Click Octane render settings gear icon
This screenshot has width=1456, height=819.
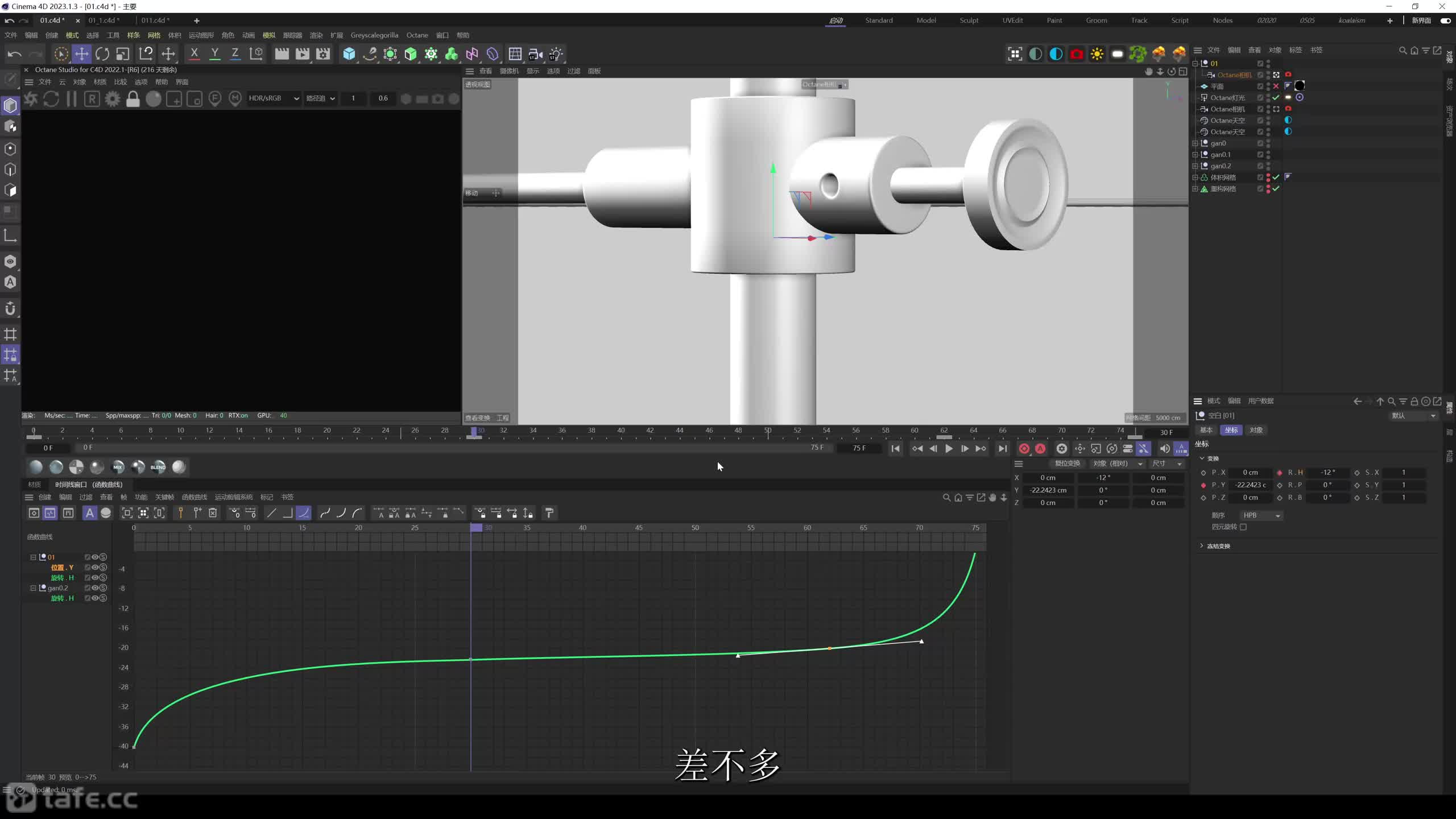point(113,99)
